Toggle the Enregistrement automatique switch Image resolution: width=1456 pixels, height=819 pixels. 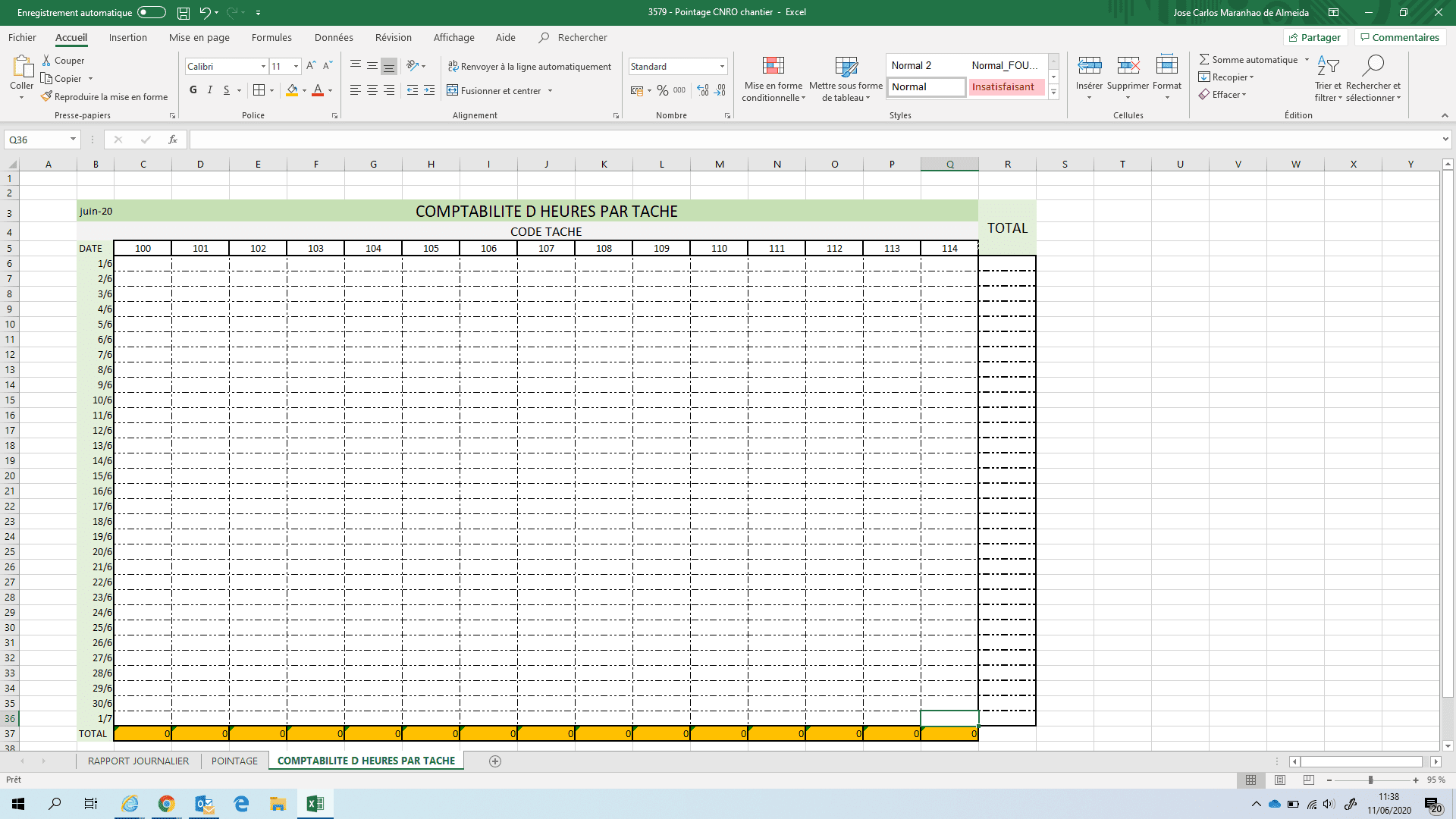(x=151, y=12)
